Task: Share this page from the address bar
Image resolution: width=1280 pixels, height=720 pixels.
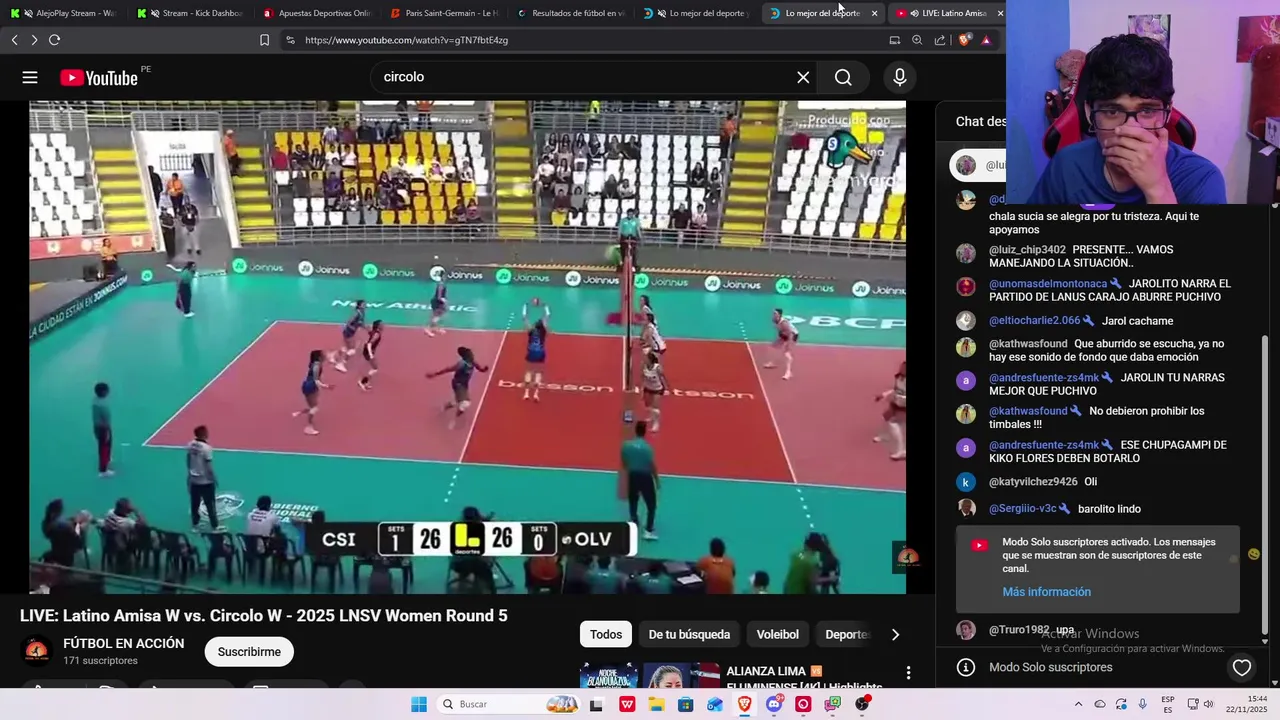Action: 940,40
